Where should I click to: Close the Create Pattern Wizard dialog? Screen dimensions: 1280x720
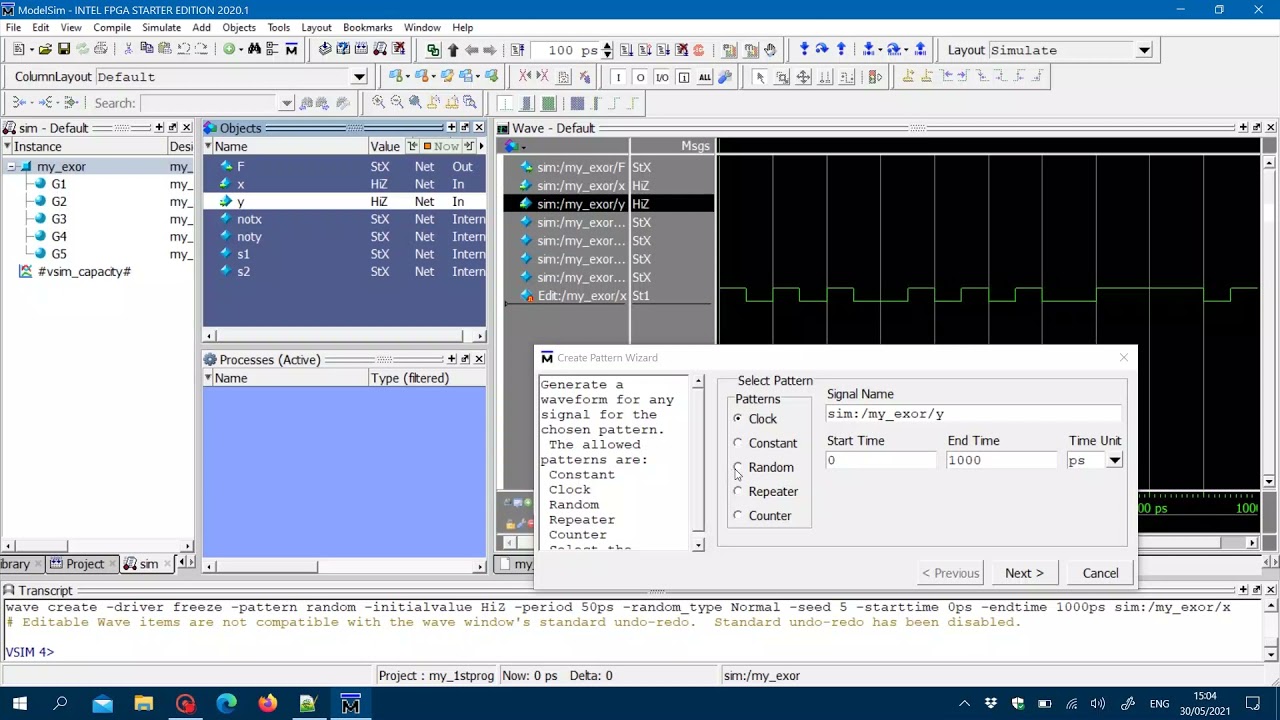coord(1124,357)
